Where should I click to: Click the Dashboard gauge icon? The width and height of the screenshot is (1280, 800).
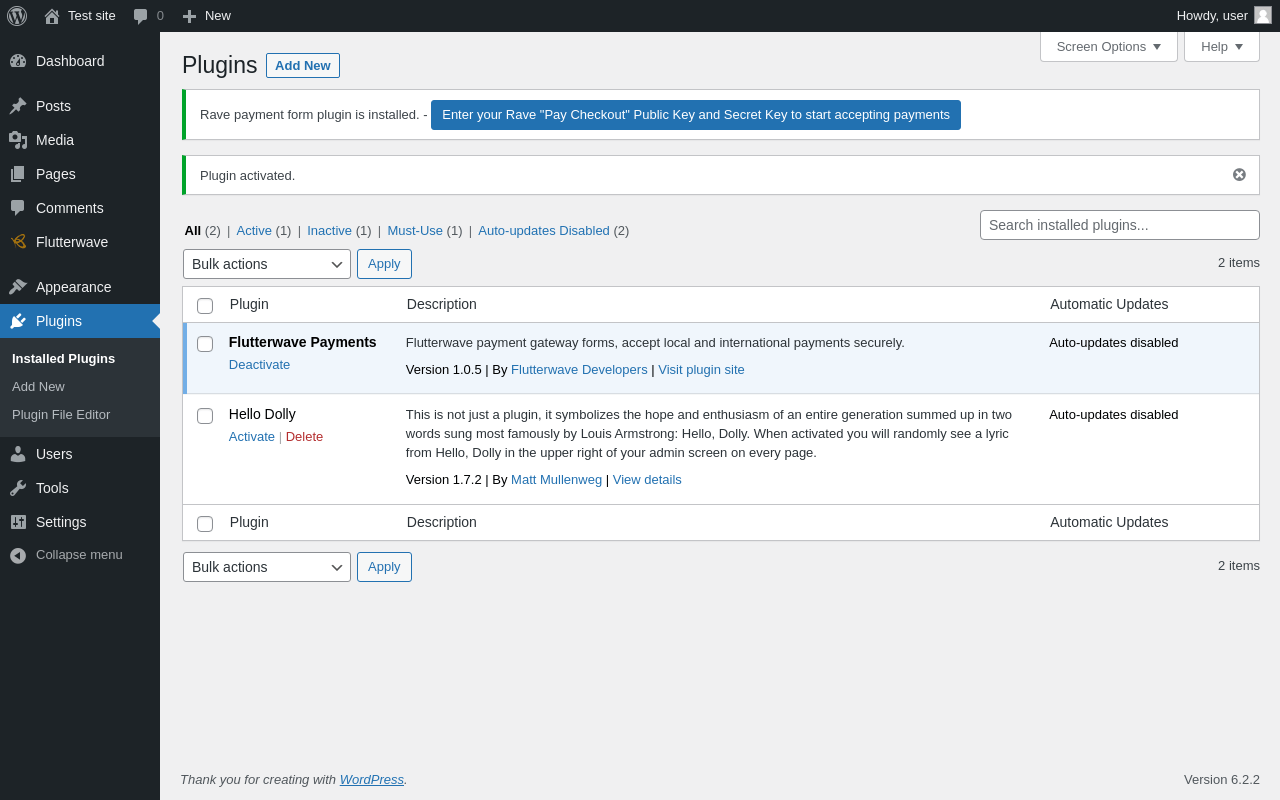tap(18, 61)
